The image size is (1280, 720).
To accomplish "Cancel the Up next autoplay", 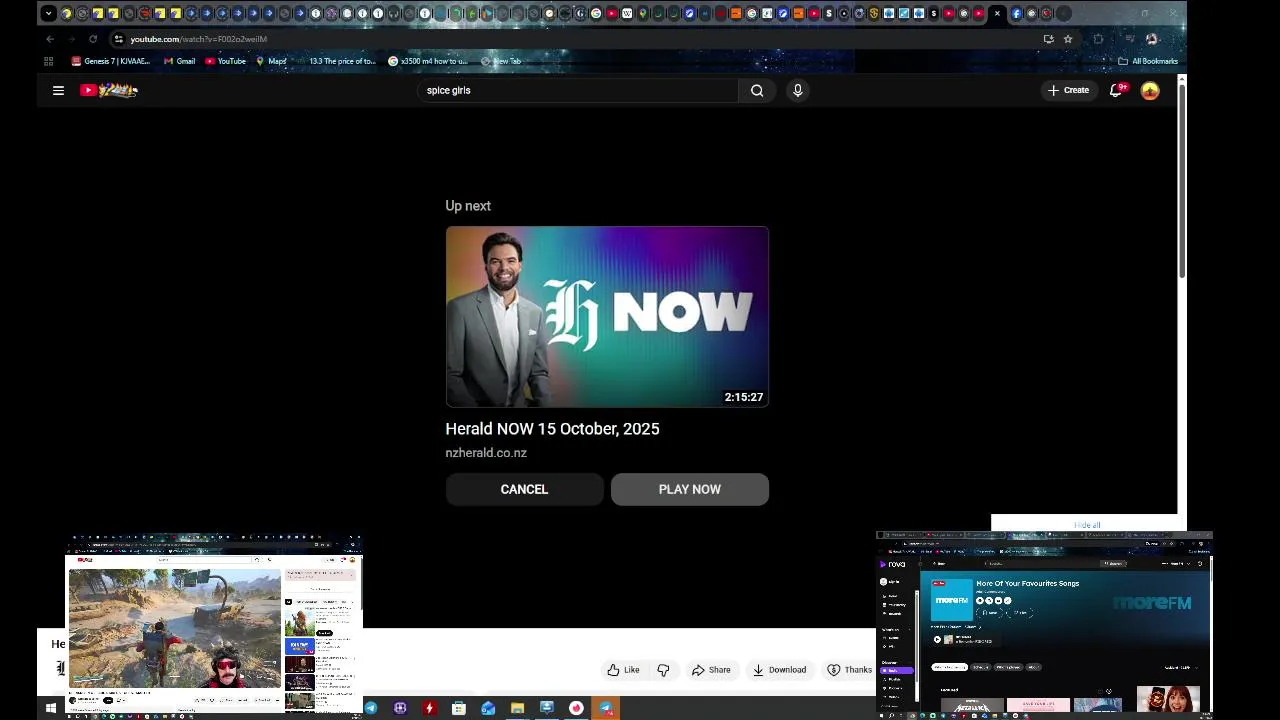I will tap(524, 489).
